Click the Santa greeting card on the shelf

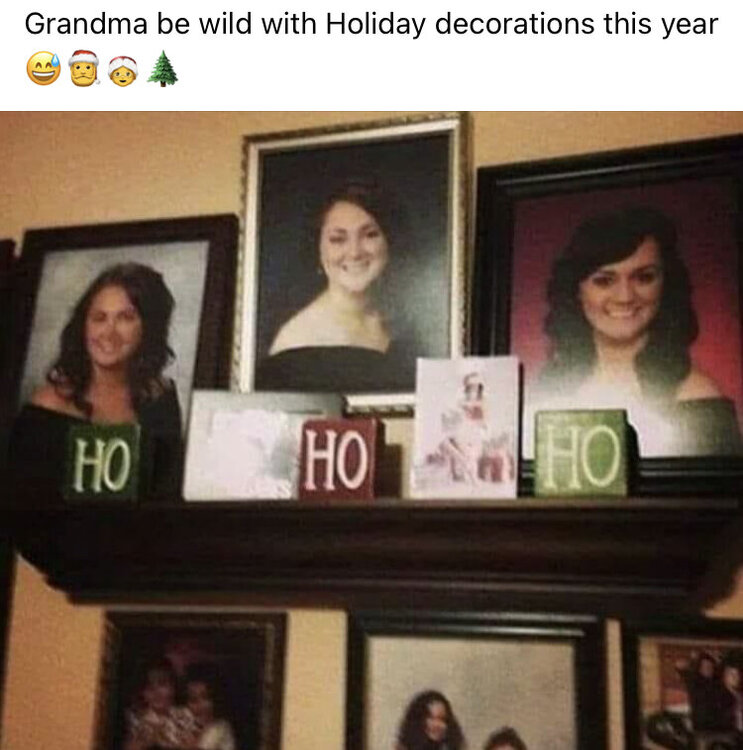466,427
